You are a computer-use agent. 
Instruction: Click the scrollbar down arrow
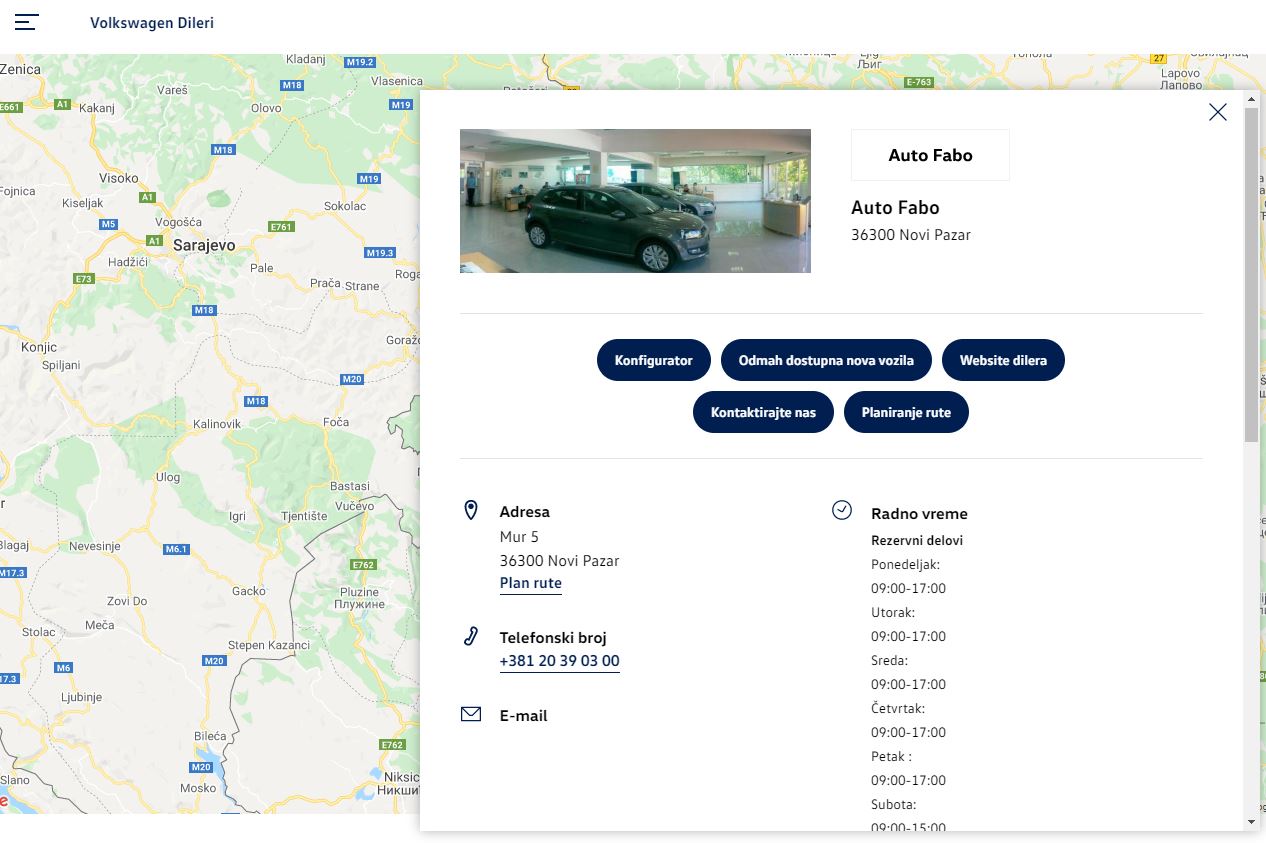tap(1251, 821)
